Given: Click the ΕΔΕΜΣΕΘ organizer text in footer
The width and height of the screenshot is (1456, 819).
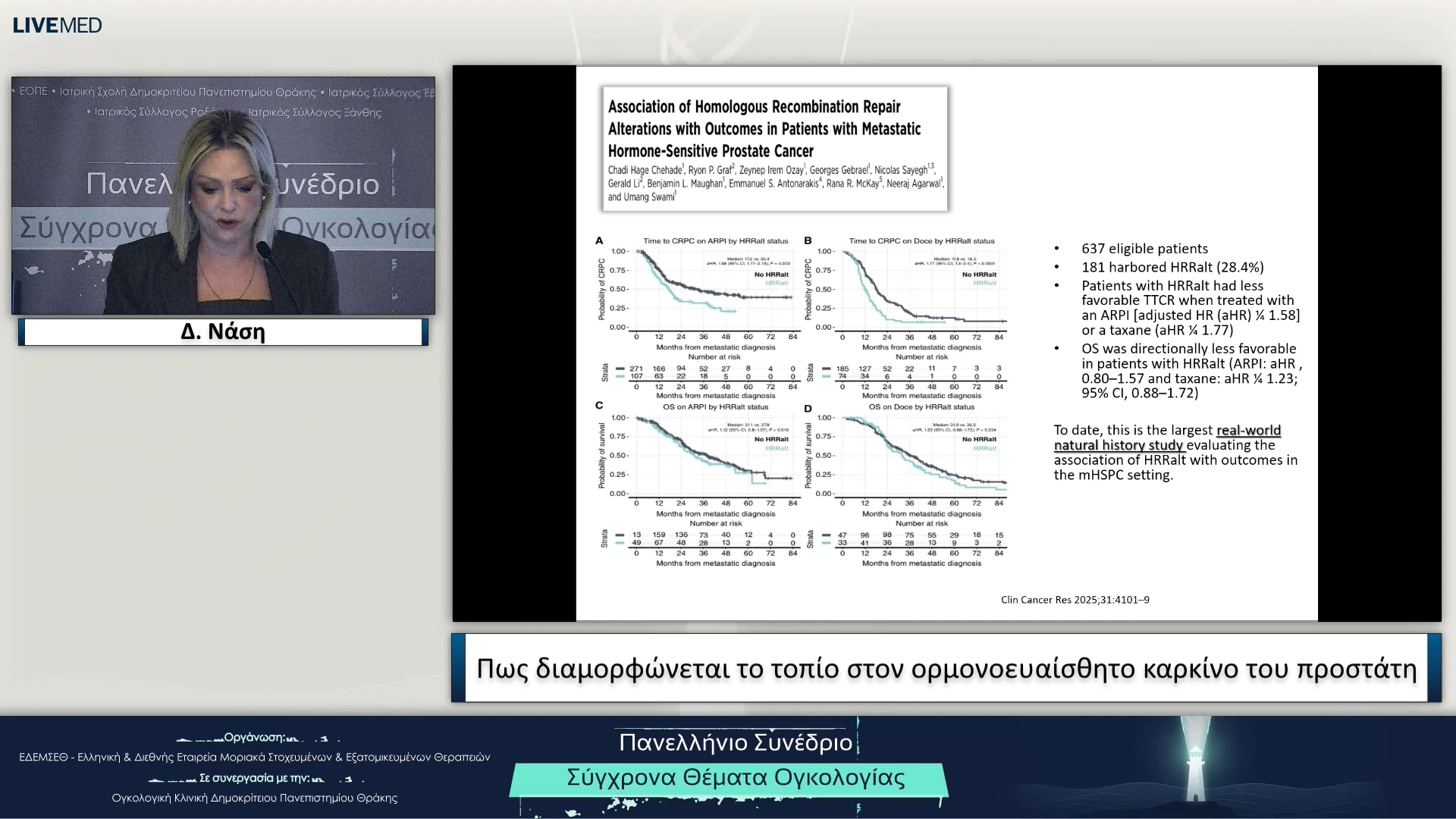Looking at the screenshot, I should click(254, 757).
